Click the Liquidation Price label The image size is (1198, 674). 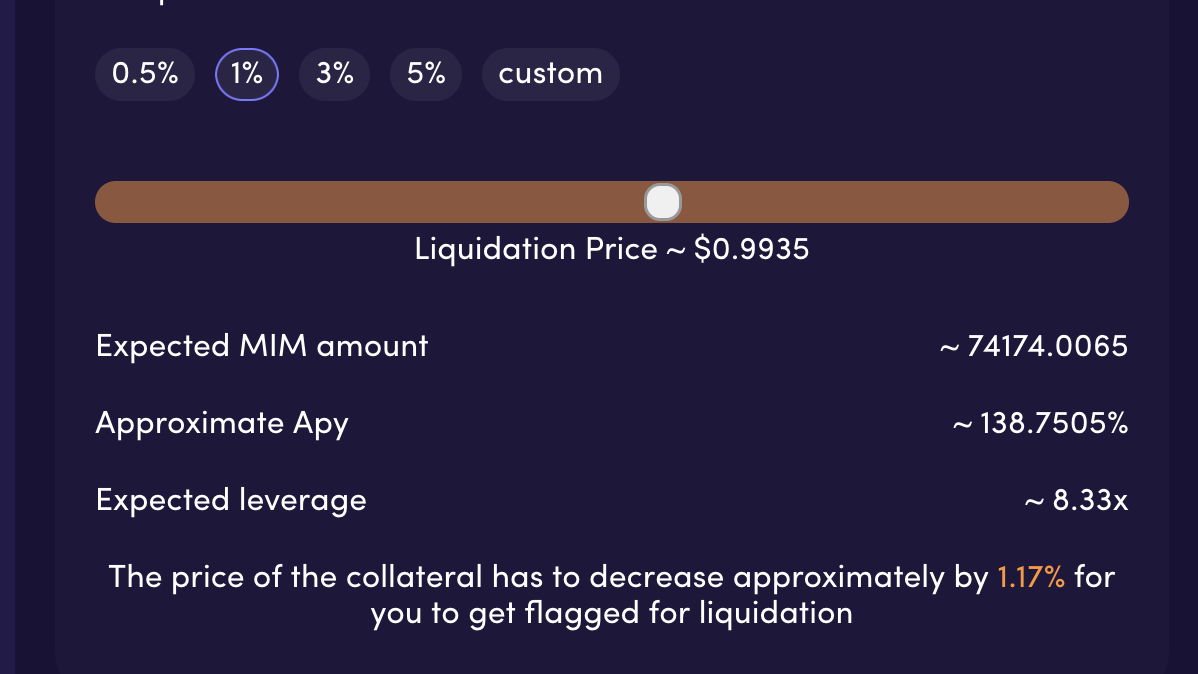(536, 249)
